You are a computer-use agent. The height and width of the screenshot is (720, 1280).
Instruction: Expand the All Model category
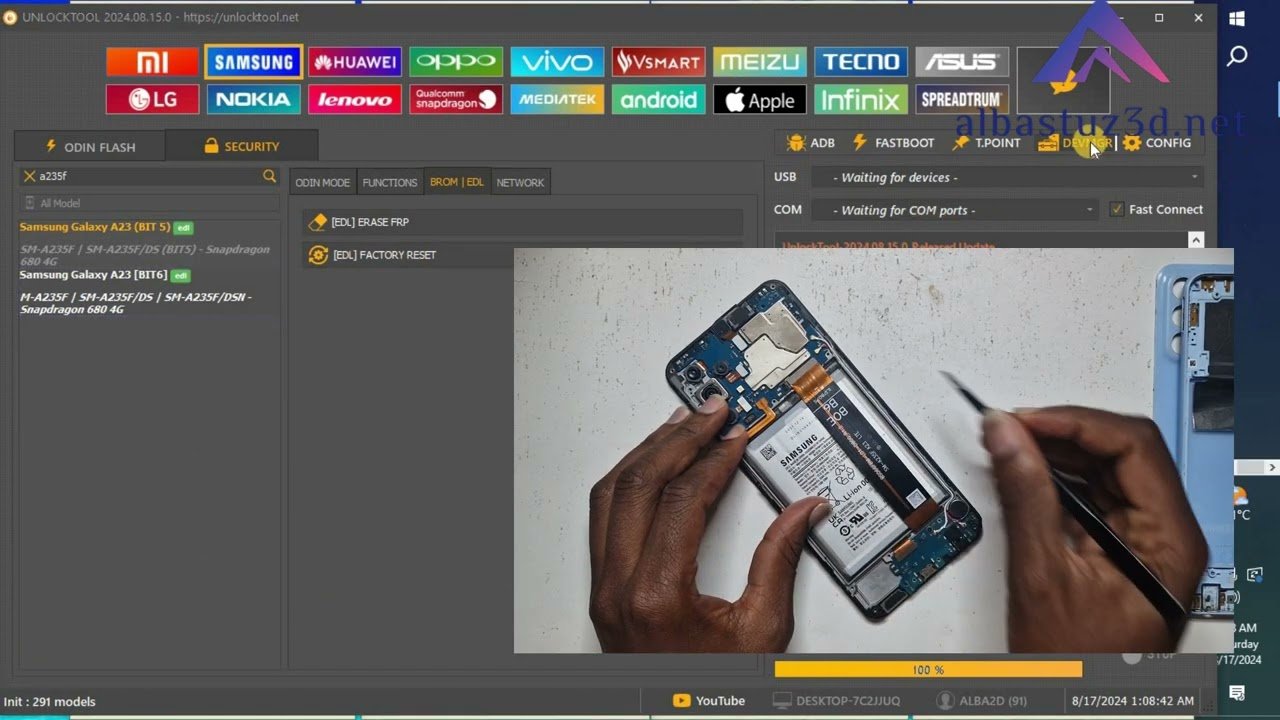coord(150,203)
